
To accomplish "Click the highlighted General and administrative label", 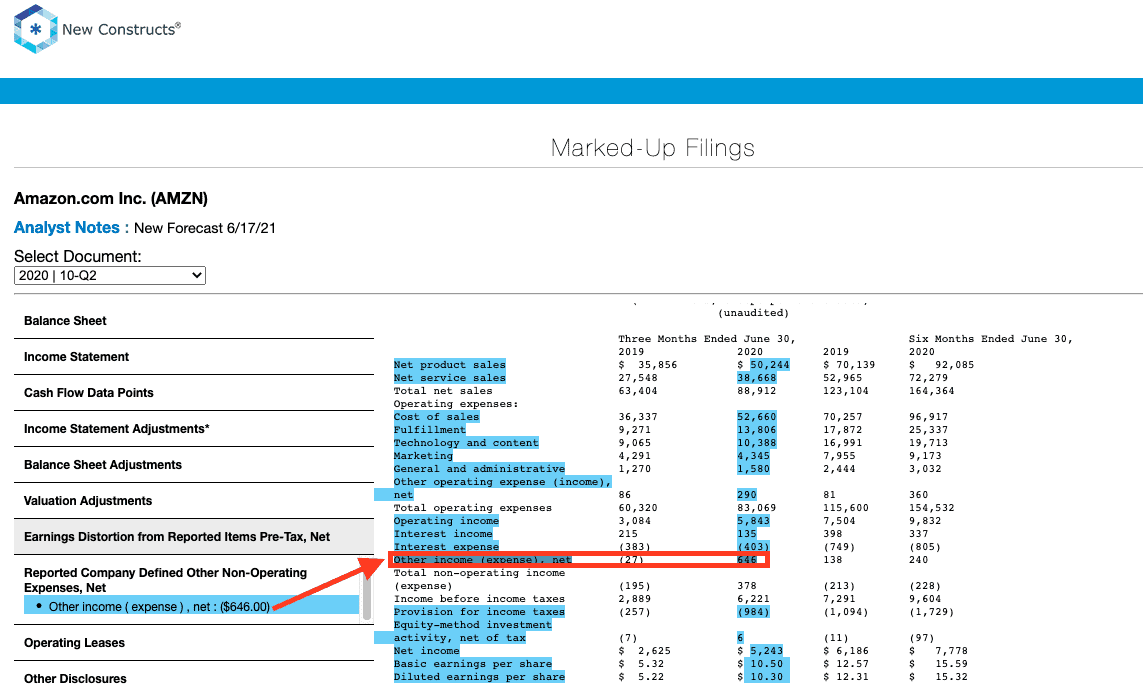I will coord(480,469).
